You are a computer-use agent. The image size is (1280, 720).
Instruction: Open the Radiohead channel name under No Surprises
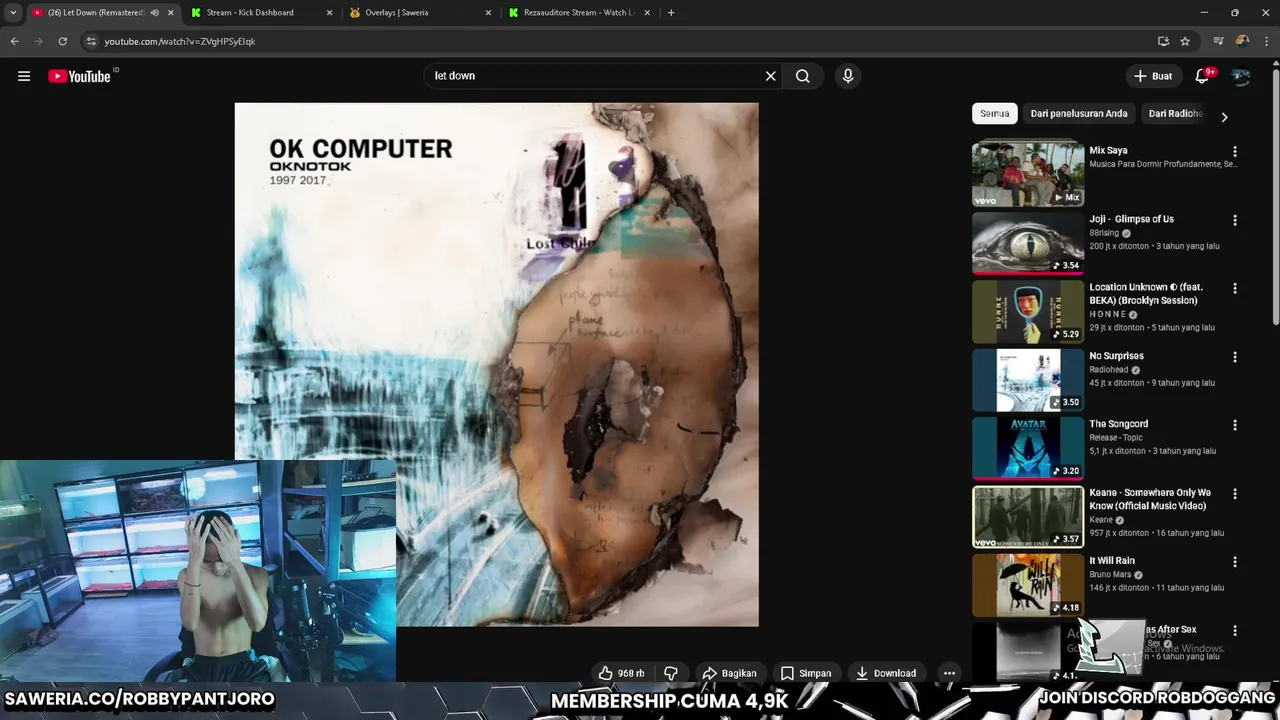click(1108, 370)
